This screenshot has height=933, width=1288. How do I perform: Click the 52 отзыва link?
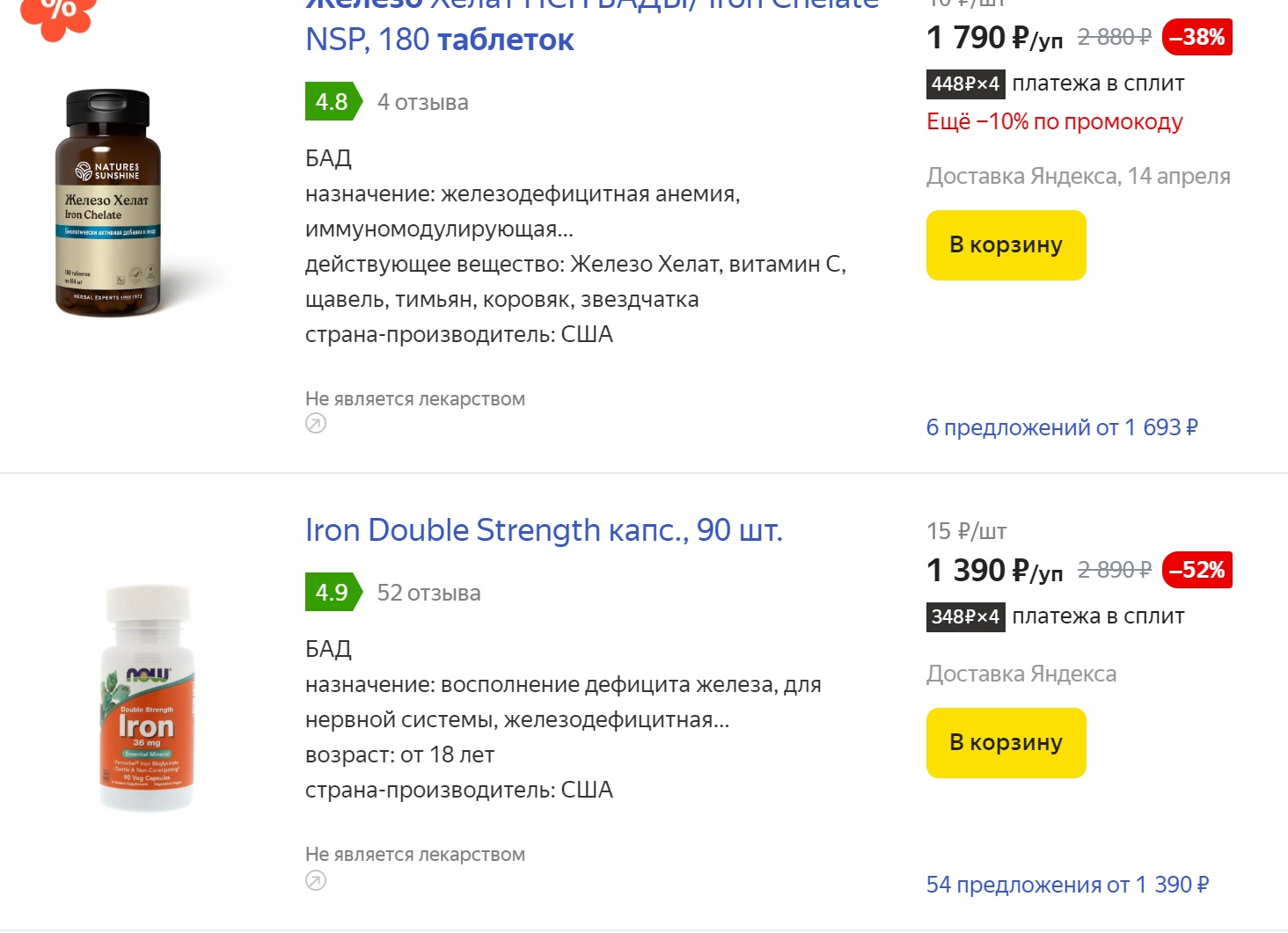click(429, 593)
